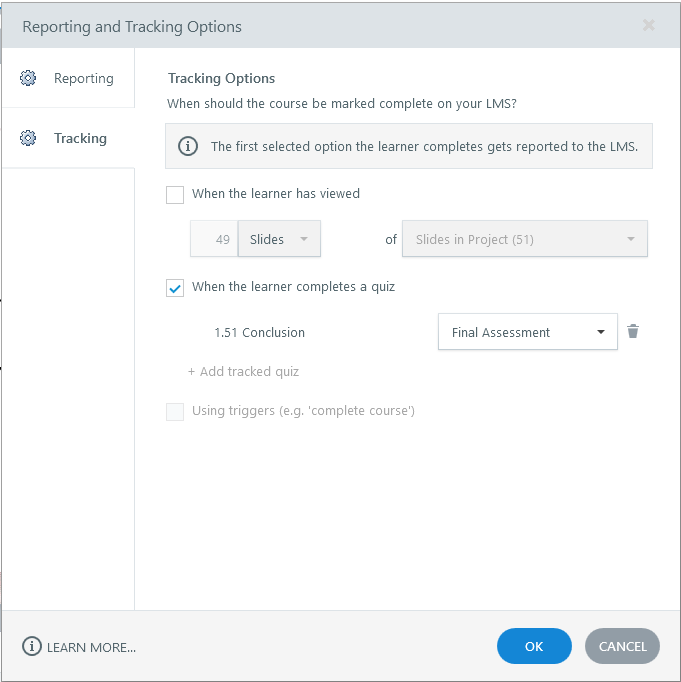Open the LEARN MORE... link
Viewport: 681px width, 682px height.
91,647
